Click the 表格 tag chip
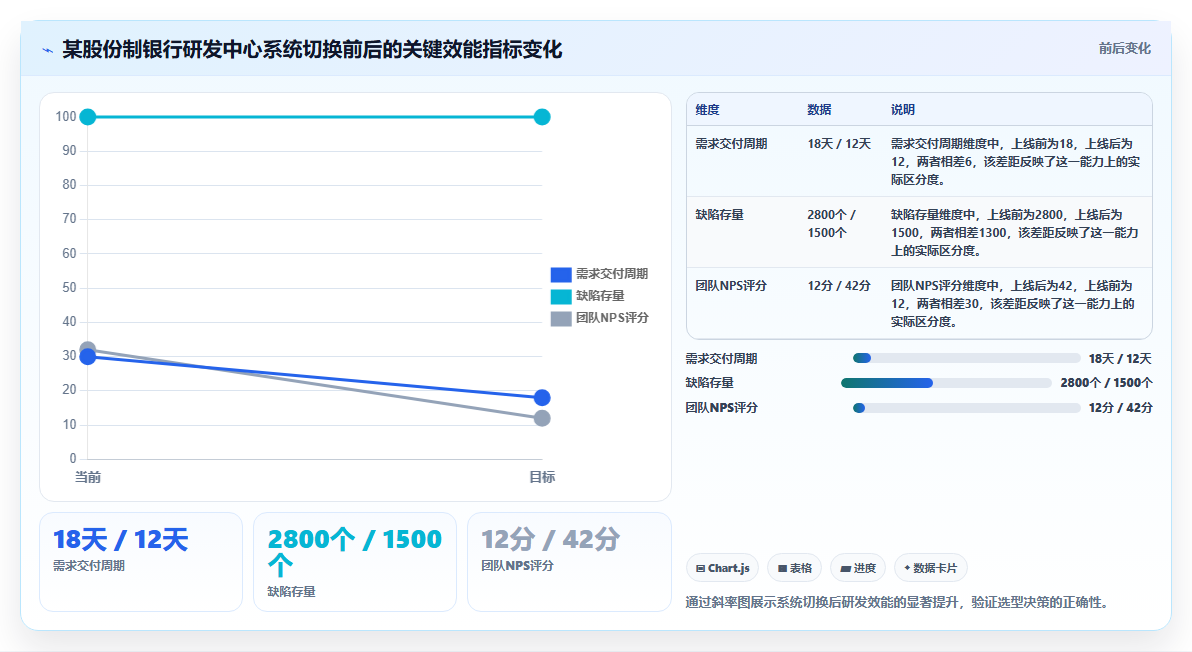Screen dimensions: 1192x652 click(x=794, y=568)
